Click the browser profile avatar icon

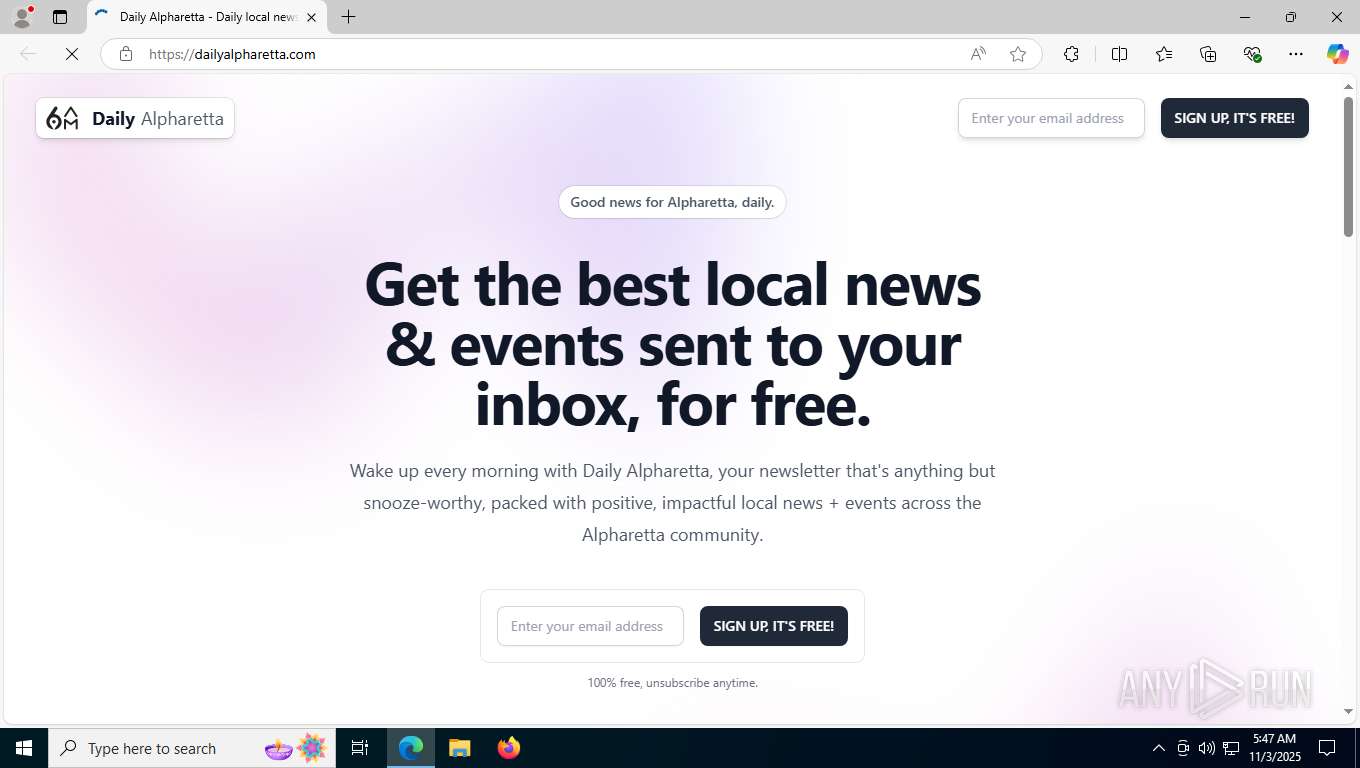(22, 17)
